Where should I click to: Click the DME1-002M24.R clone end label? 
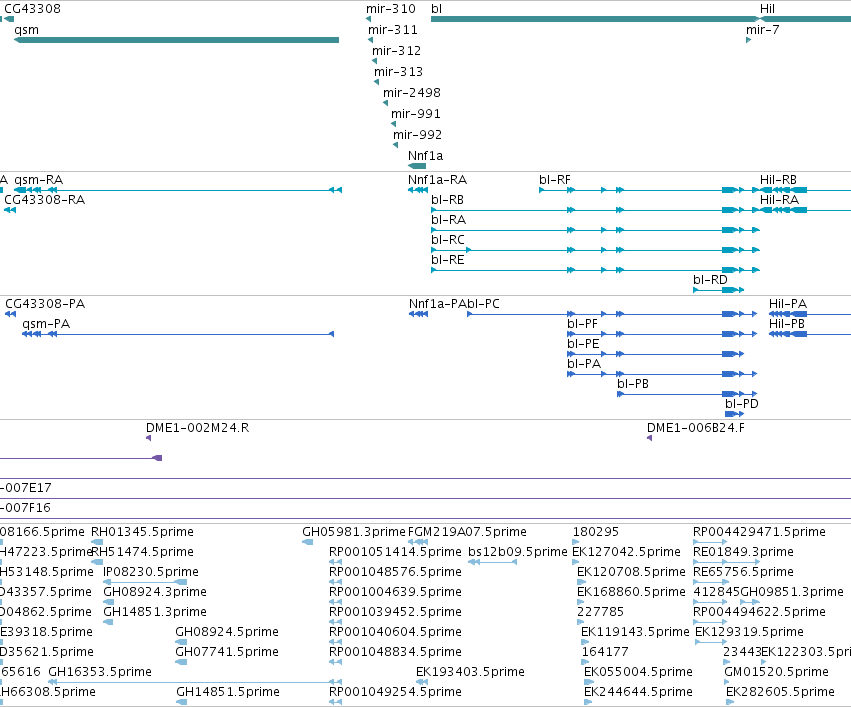(x=198, y=428)
